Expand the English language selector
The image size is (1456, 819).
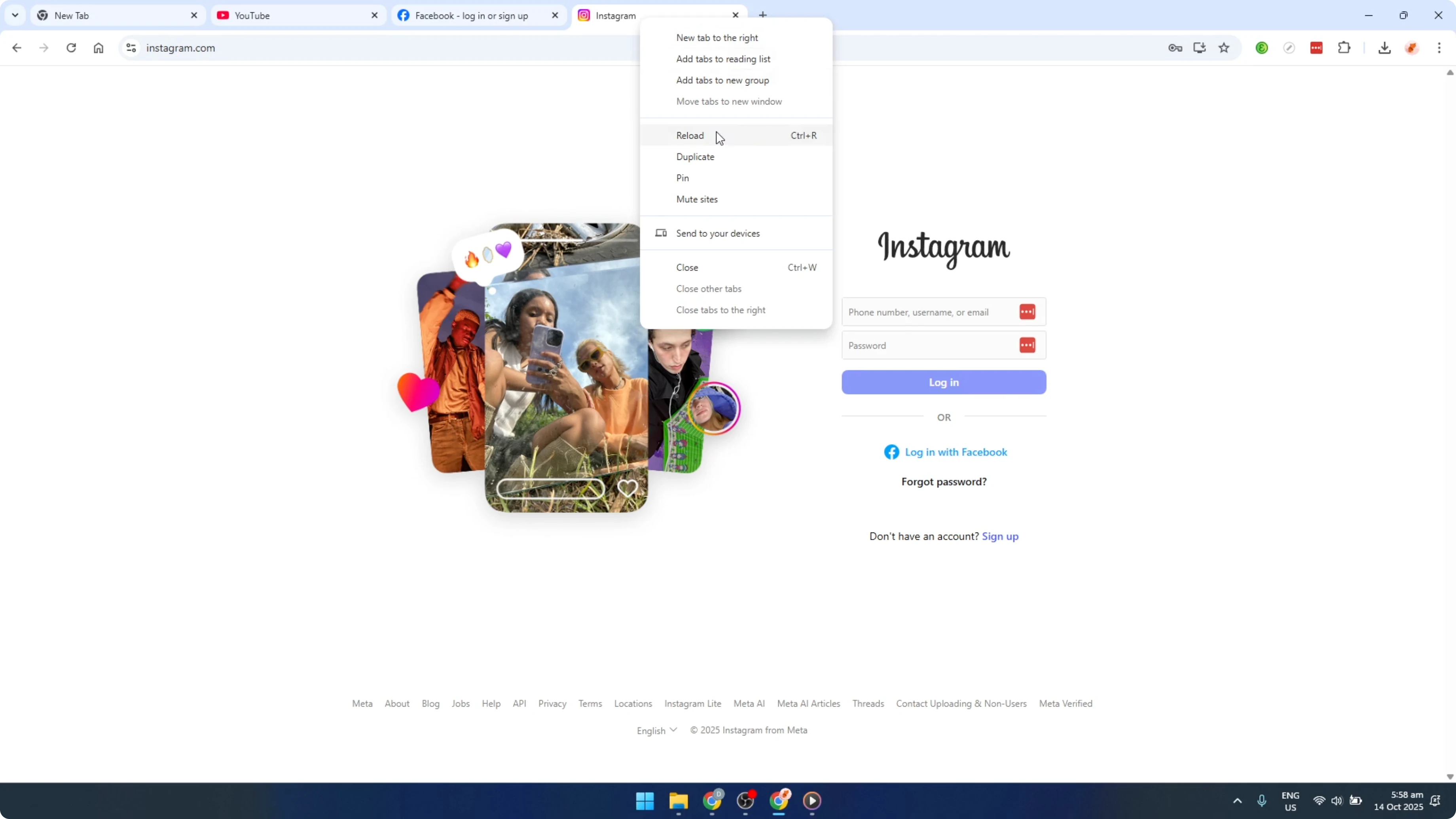click(x=657, y=730)
